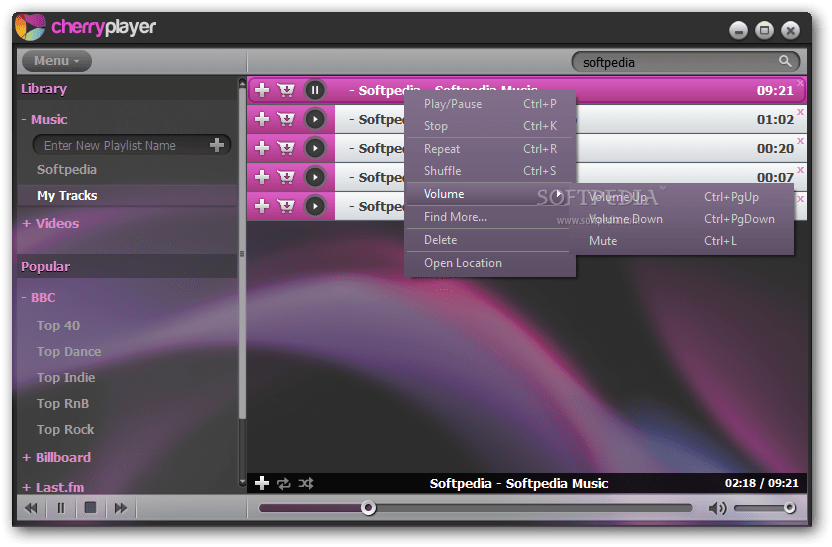Skip to the next track
Viewport: 832px width, 547px height.
tap(120, 508)
